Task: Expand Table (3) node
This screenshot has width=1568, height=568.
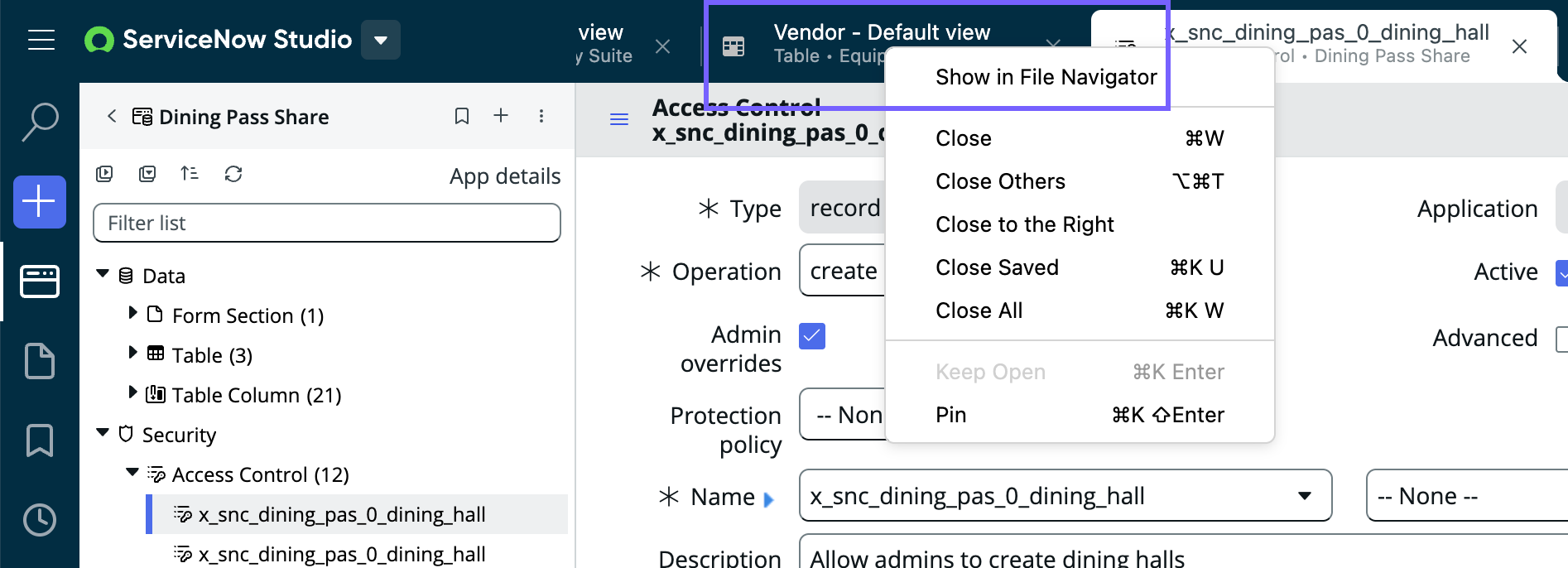Action: pyautogui.click(x=132, y=353)
